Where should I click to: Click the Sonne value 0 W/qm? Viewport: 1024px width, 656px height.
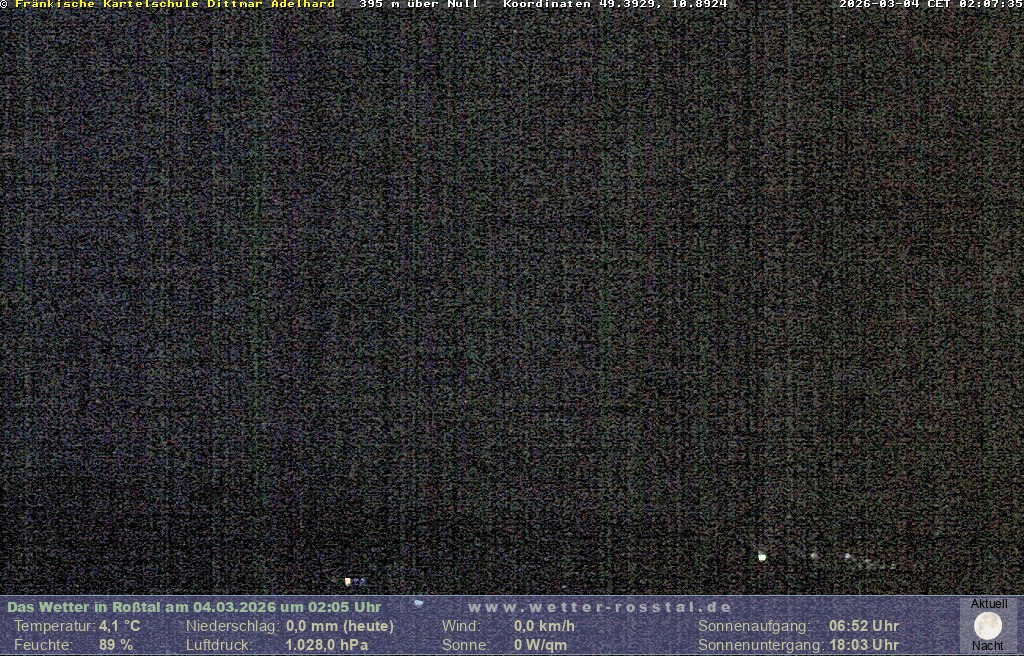click(540, 645)
